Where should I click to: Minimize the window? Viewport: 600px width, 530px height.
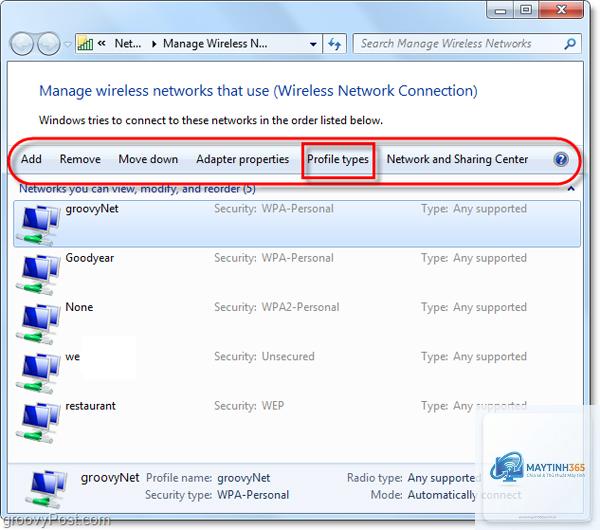point(501,10)
